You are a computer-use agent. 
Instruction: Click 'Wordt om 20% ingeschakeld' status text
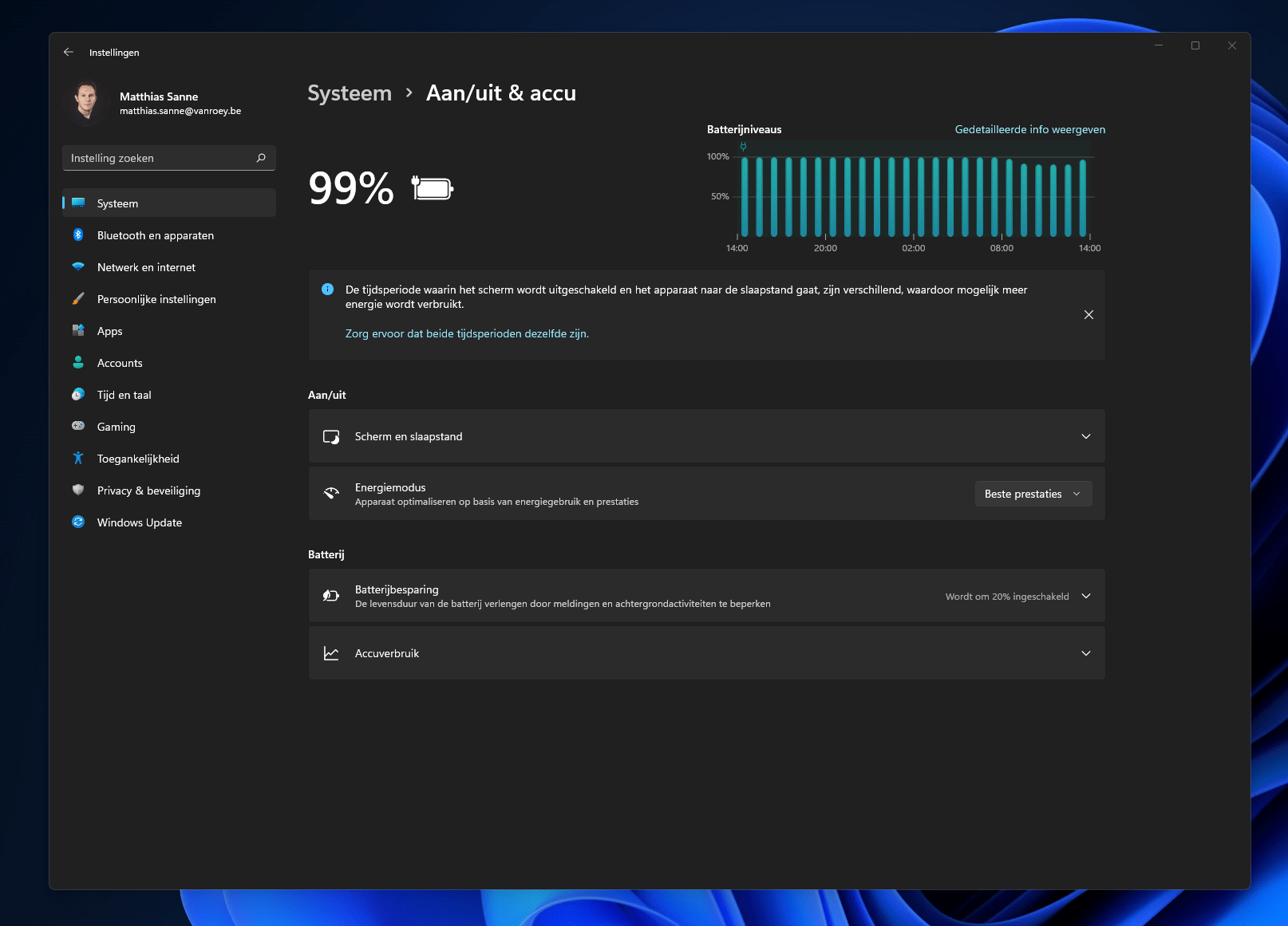(x=1007, y=596)
